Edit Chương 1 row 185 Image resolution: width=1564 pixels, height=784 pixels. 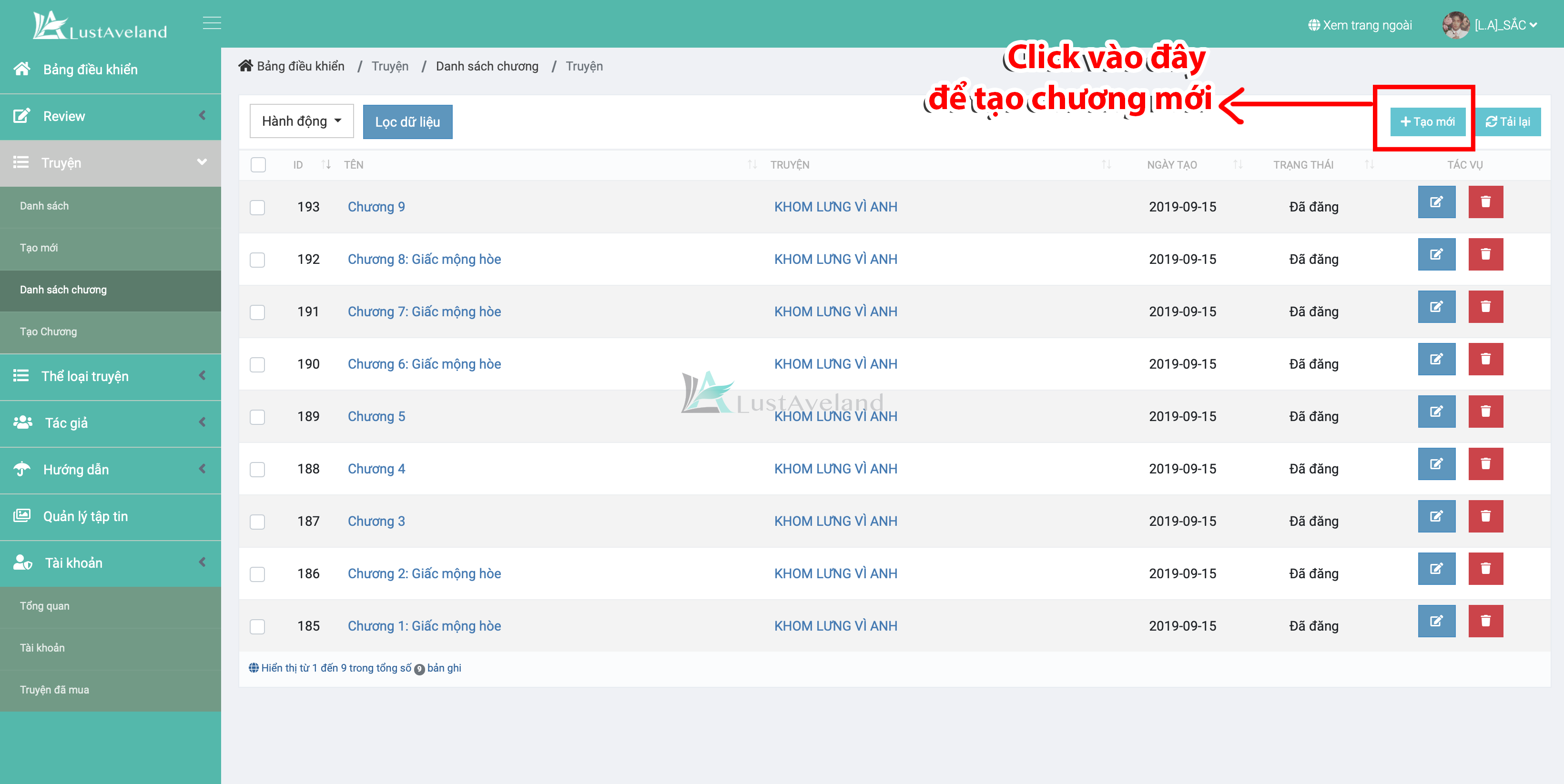1436,621
